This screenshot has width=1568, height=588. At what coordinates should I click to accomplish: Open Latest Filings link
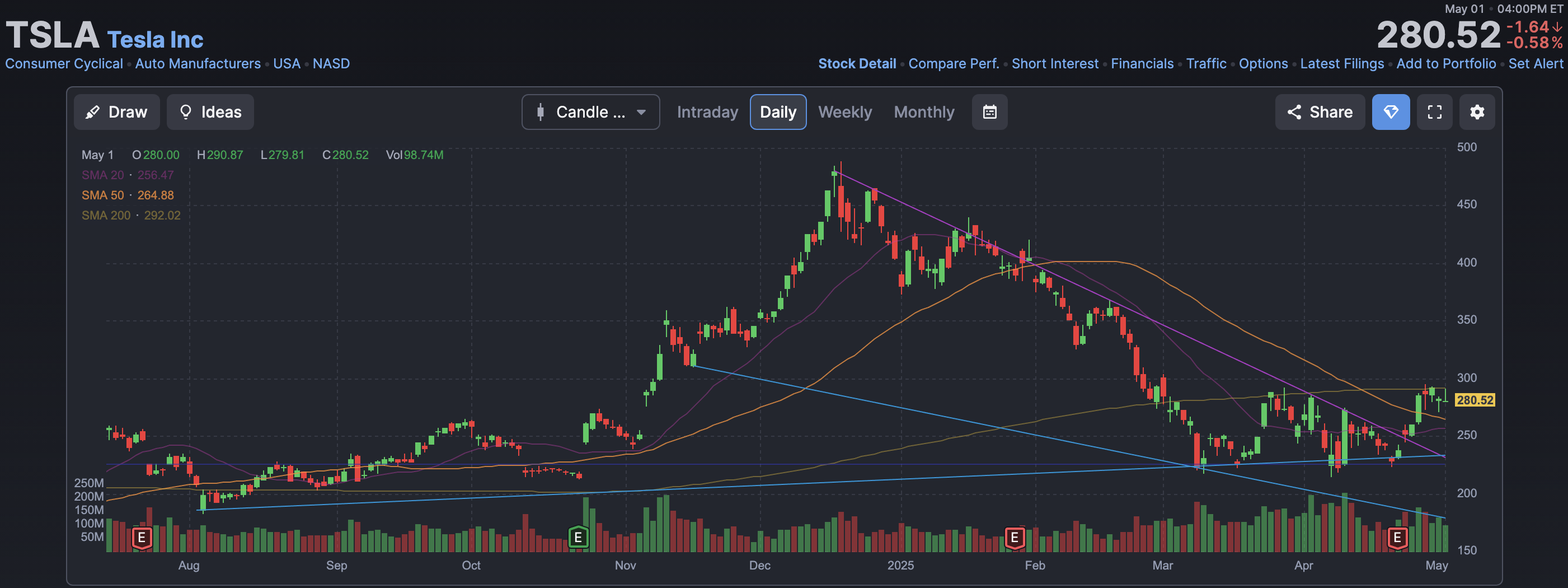click(1342, 63)
